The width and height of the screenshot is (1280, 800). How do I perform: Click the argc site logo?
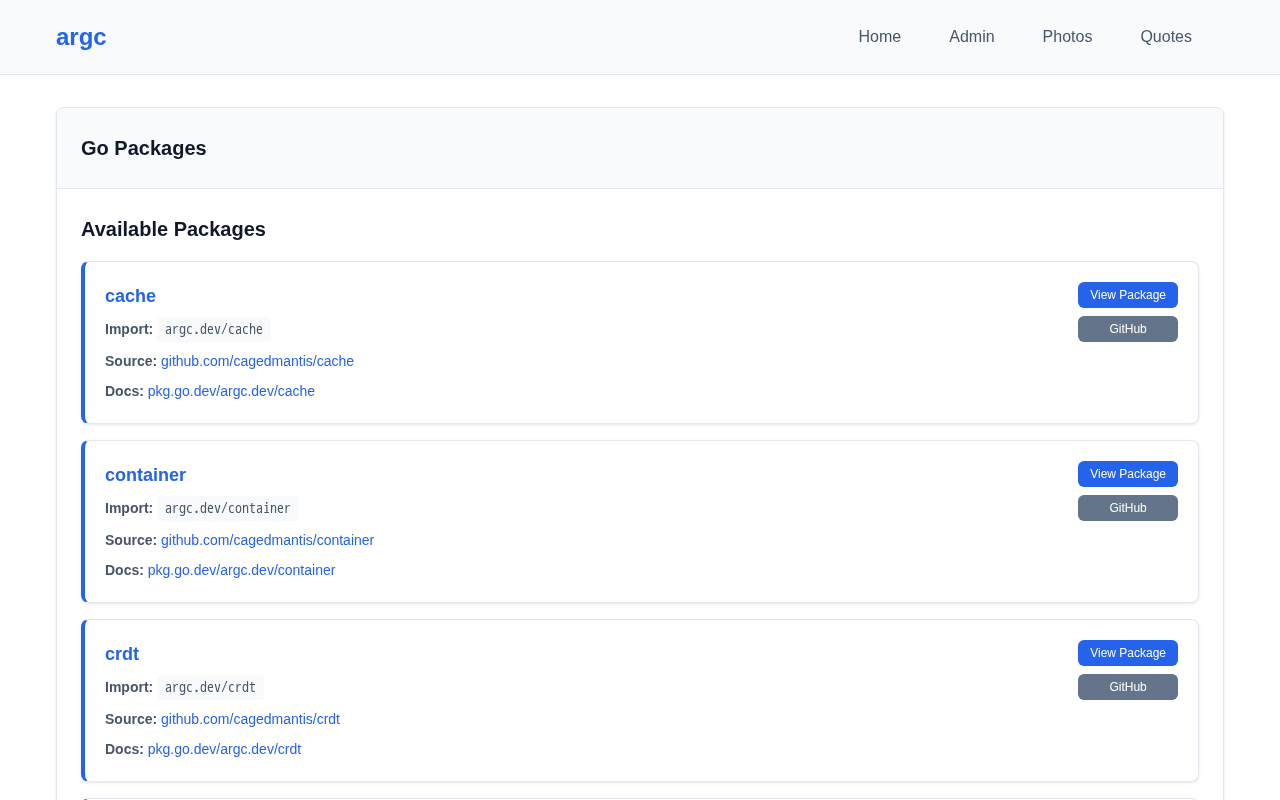(x=81, y=37)
